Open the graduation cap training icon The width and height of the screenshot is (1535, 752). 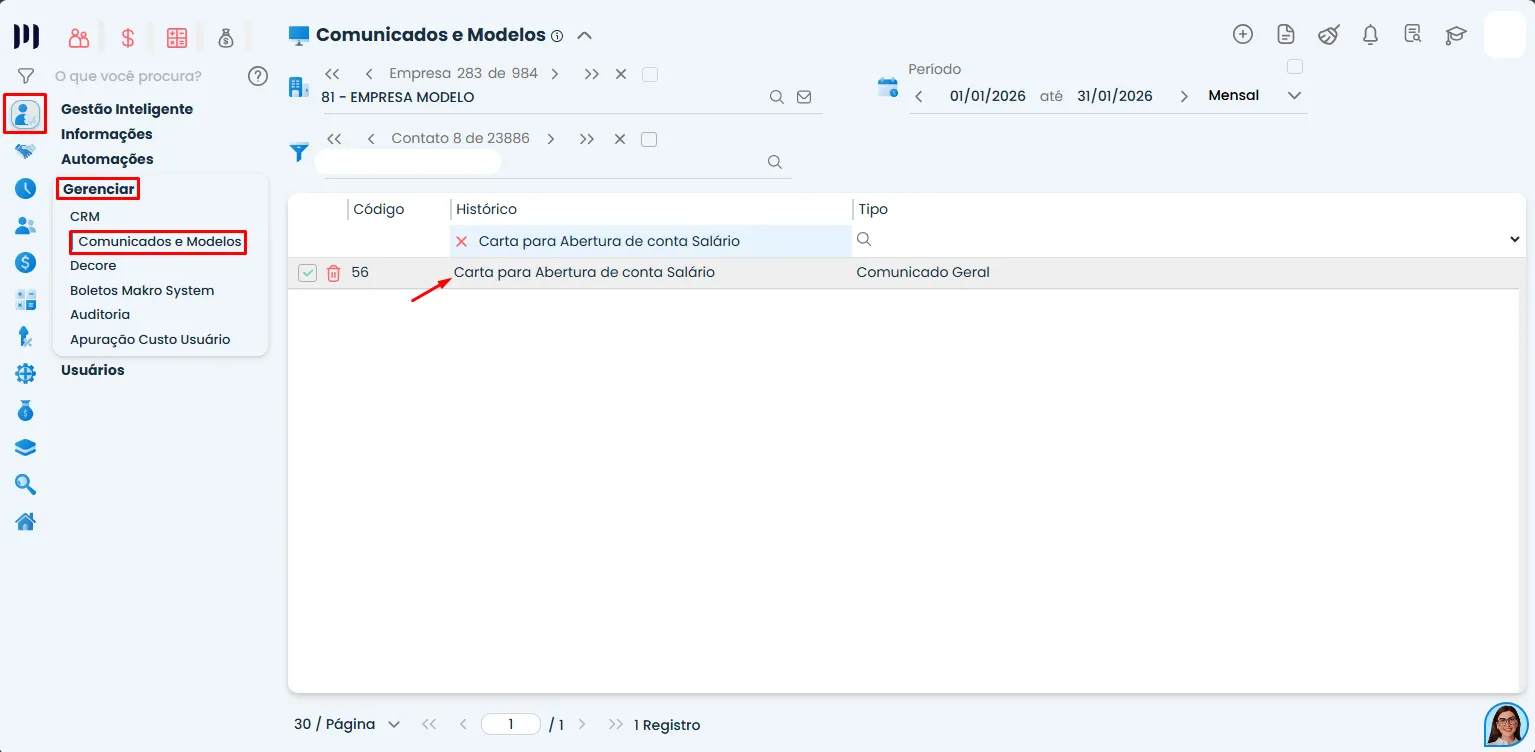coord(1454,35)
